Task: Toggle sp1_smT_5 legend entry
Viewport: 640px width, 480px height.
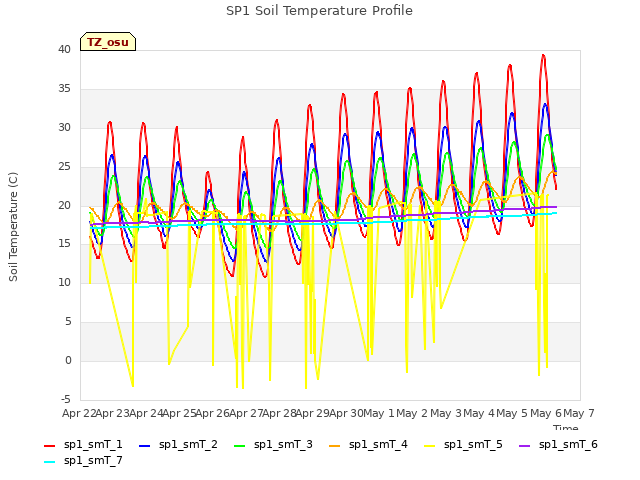Action: click(x=463, y=445)
